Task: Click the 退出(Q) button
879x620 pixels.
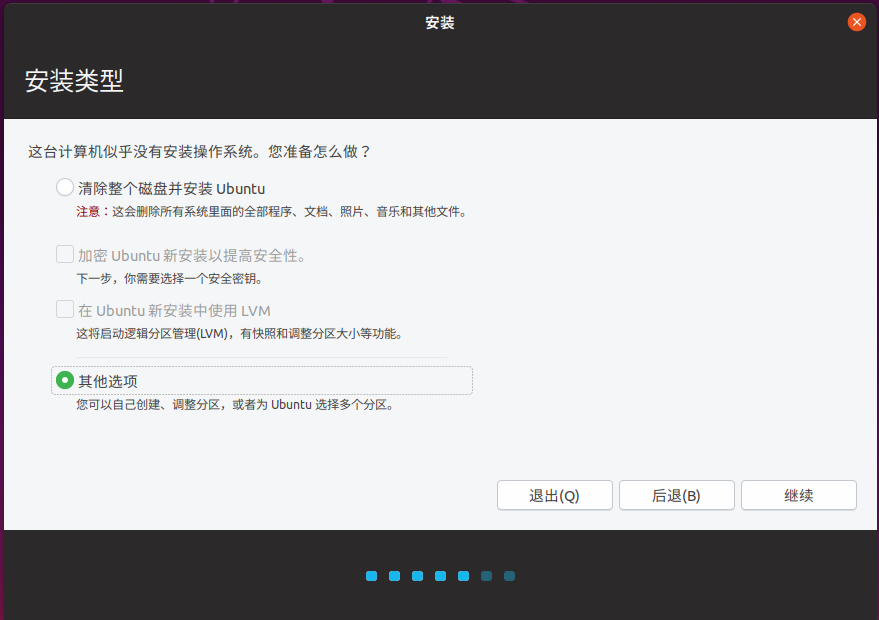Action: [554, 495]
